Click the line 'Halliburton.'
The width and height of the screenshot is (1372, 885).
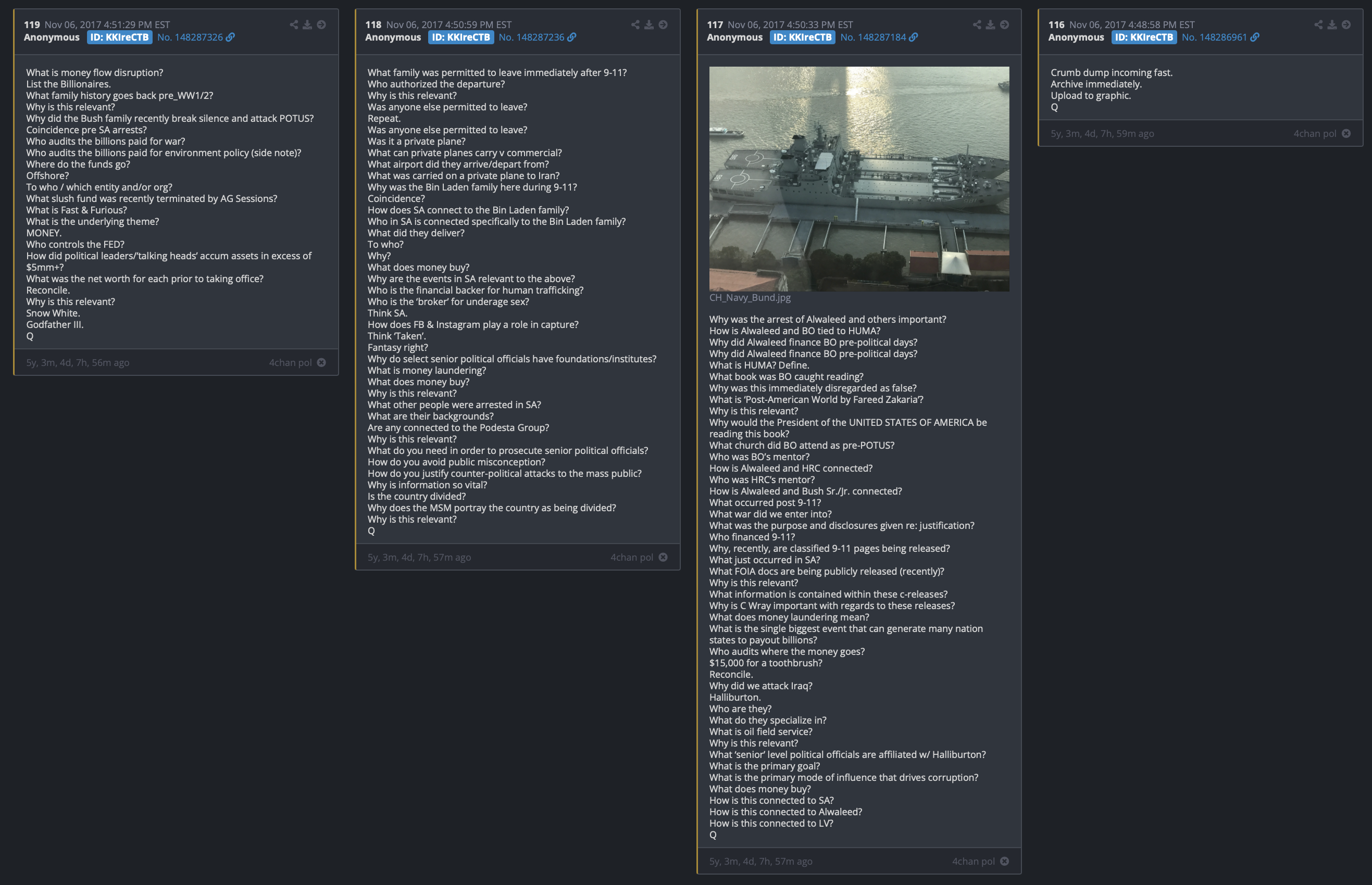pos(735,698)
